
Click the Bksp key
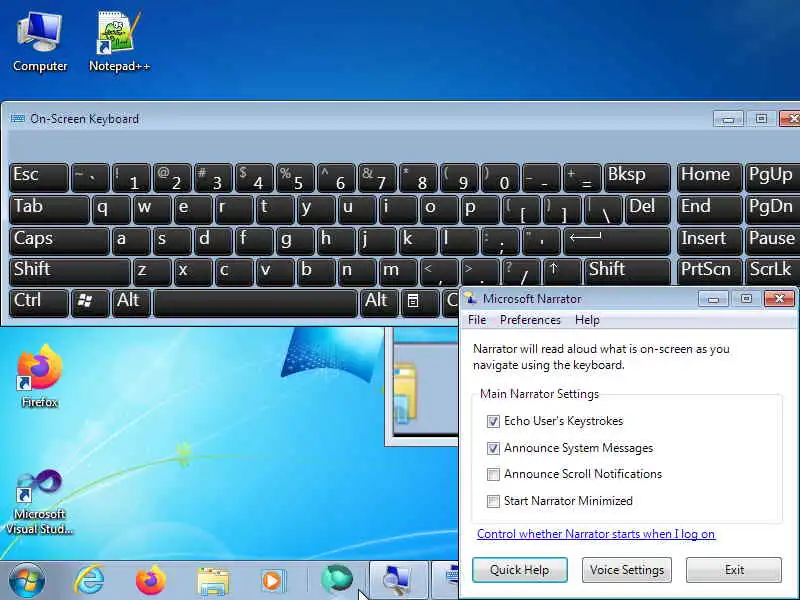[x=637, y=178]
